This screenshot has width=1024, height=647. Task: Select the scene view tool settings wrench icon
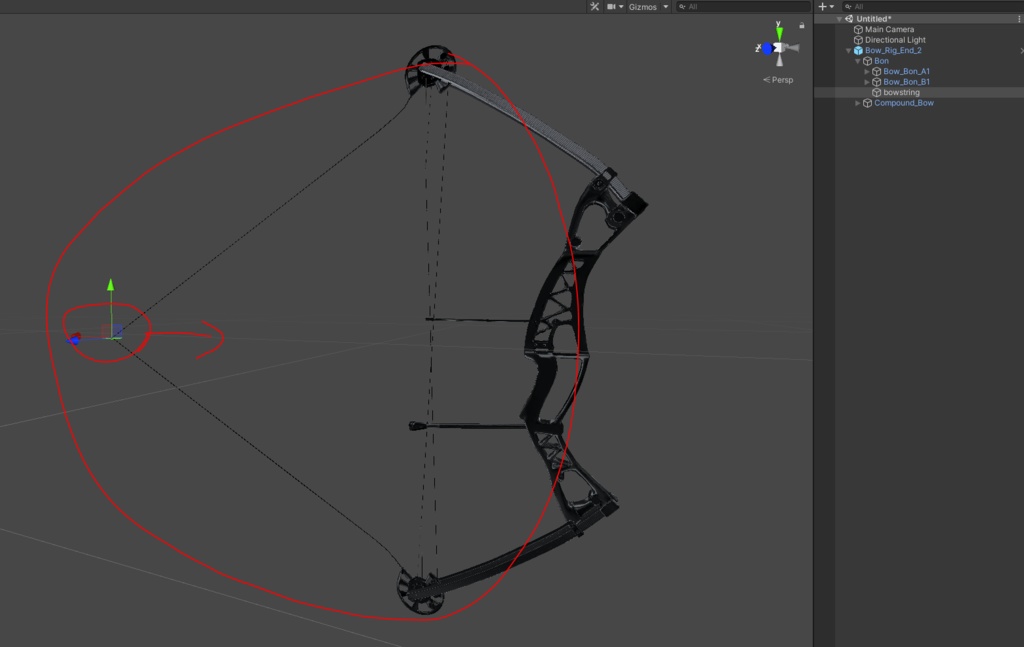click(x=594, y=6)
